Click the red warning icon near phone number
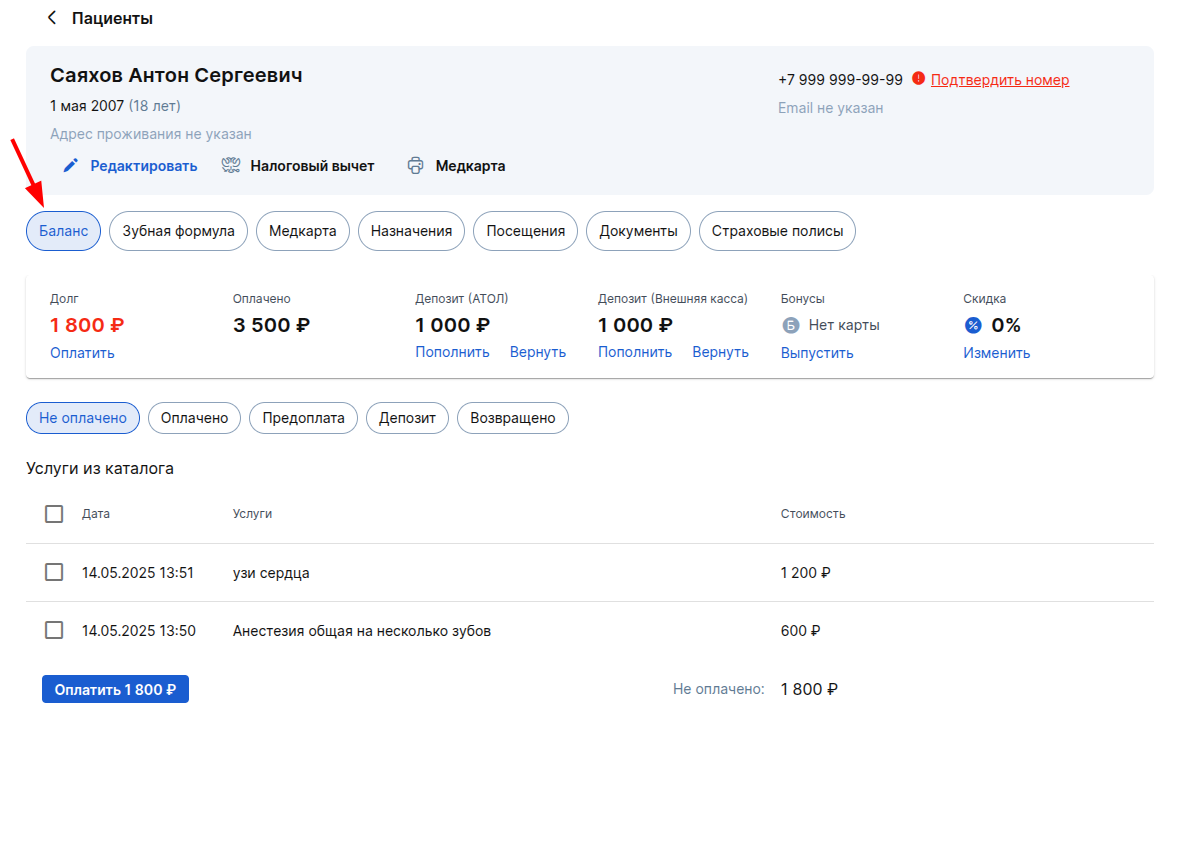The width and height of the screenshot is (1177, 854). click(918, 78)
